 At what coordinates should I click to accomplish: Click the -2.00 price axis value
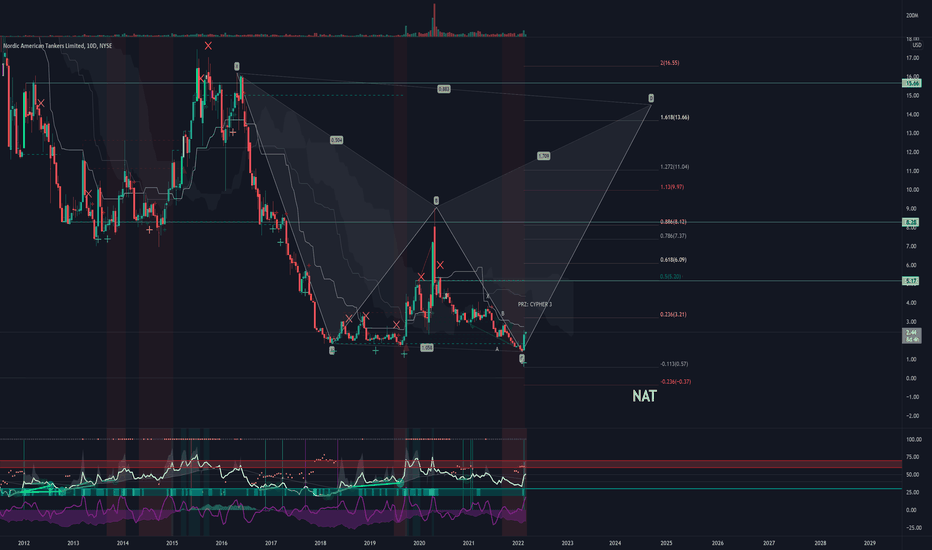point(912,416)
